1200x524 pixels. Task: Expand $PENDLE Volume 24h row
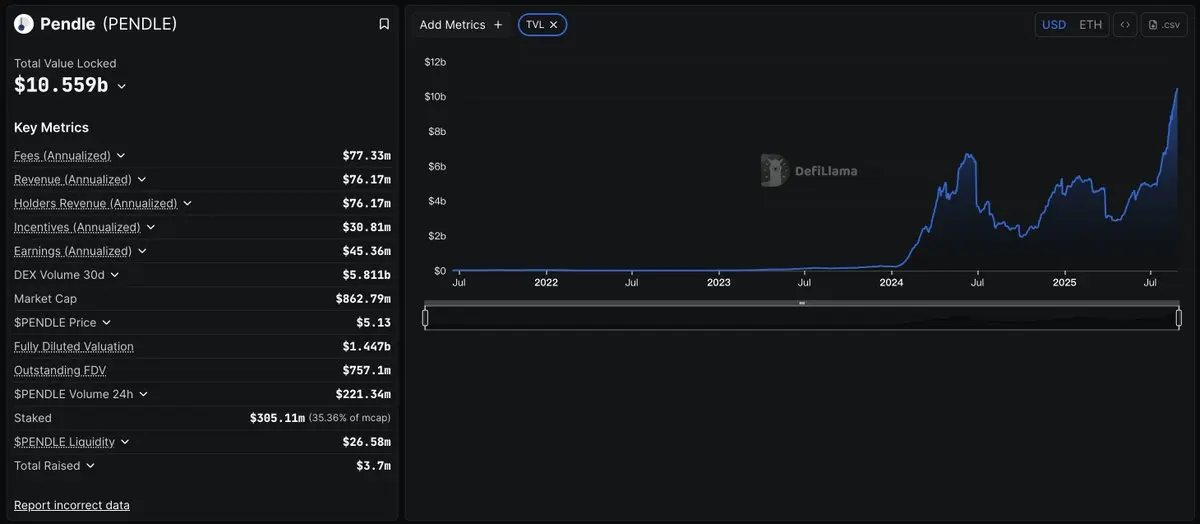(x=143, y=395)
